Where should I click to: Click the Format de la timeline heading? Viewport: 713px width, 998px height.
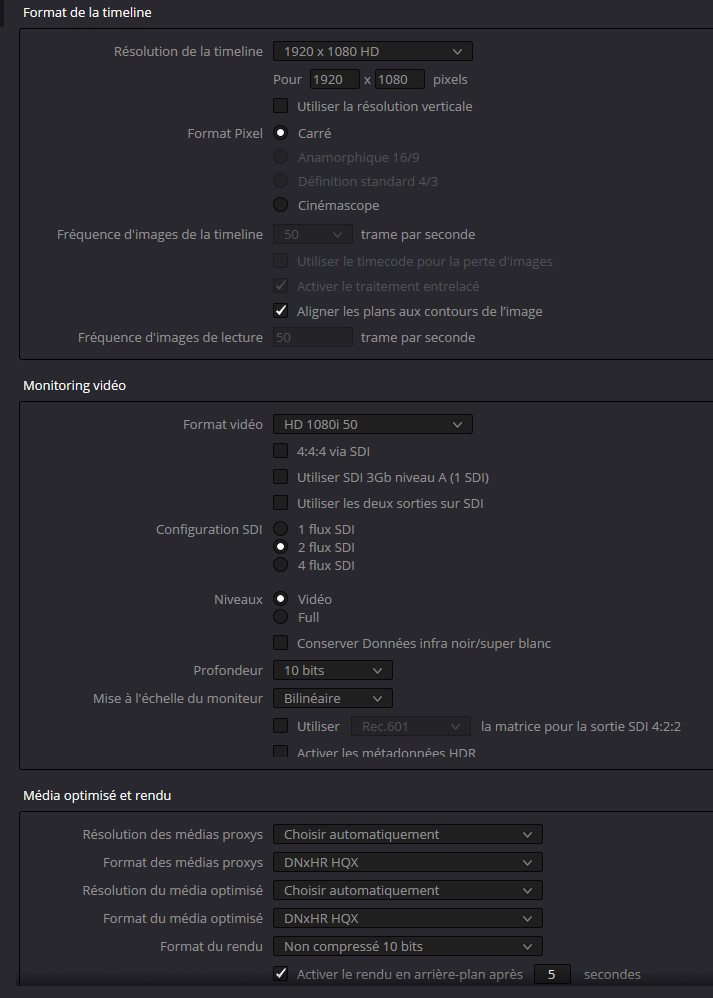[x=87, y=12]
